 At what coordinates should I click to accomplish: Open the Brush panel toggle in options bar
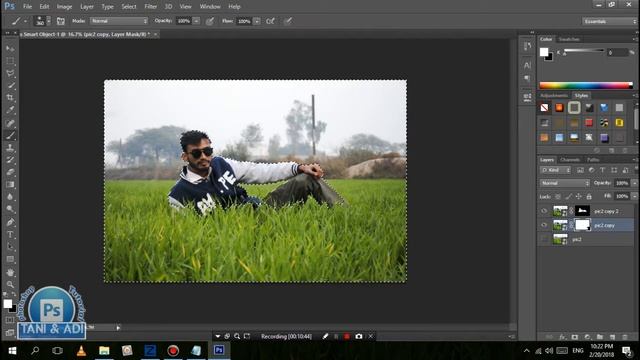[60, 21]
